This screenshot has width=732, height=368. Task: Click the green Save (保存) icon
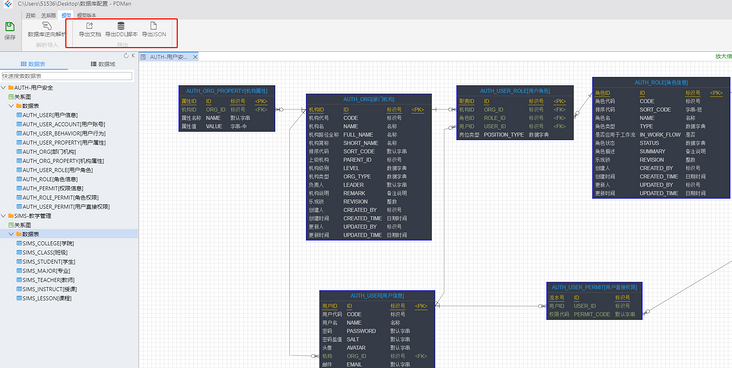[10, 27]
